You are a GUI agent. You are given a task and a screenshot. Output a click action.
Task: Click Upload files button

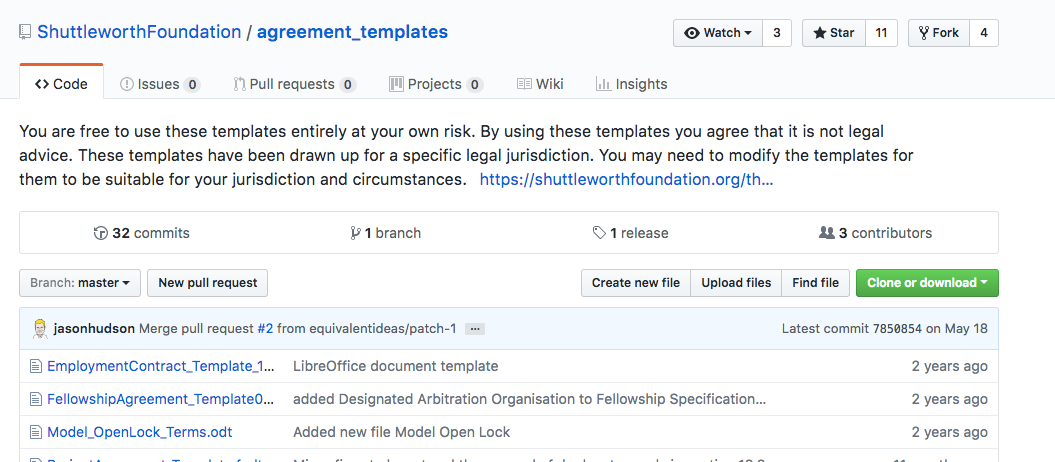point(736,283)
